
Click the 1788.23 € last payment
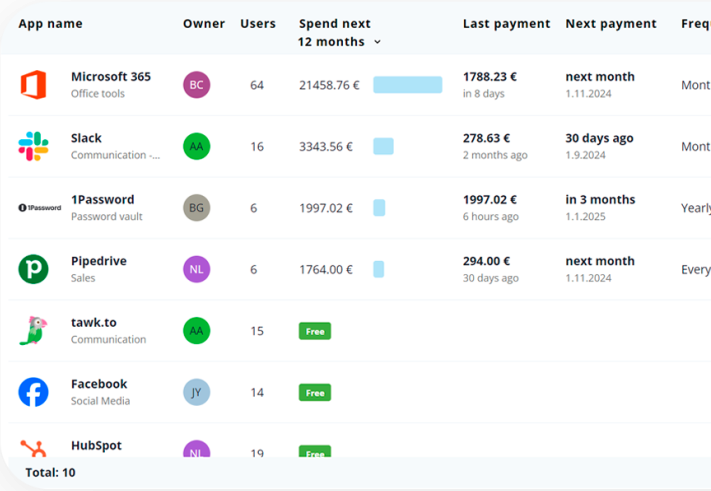click(x=489, y=77)
